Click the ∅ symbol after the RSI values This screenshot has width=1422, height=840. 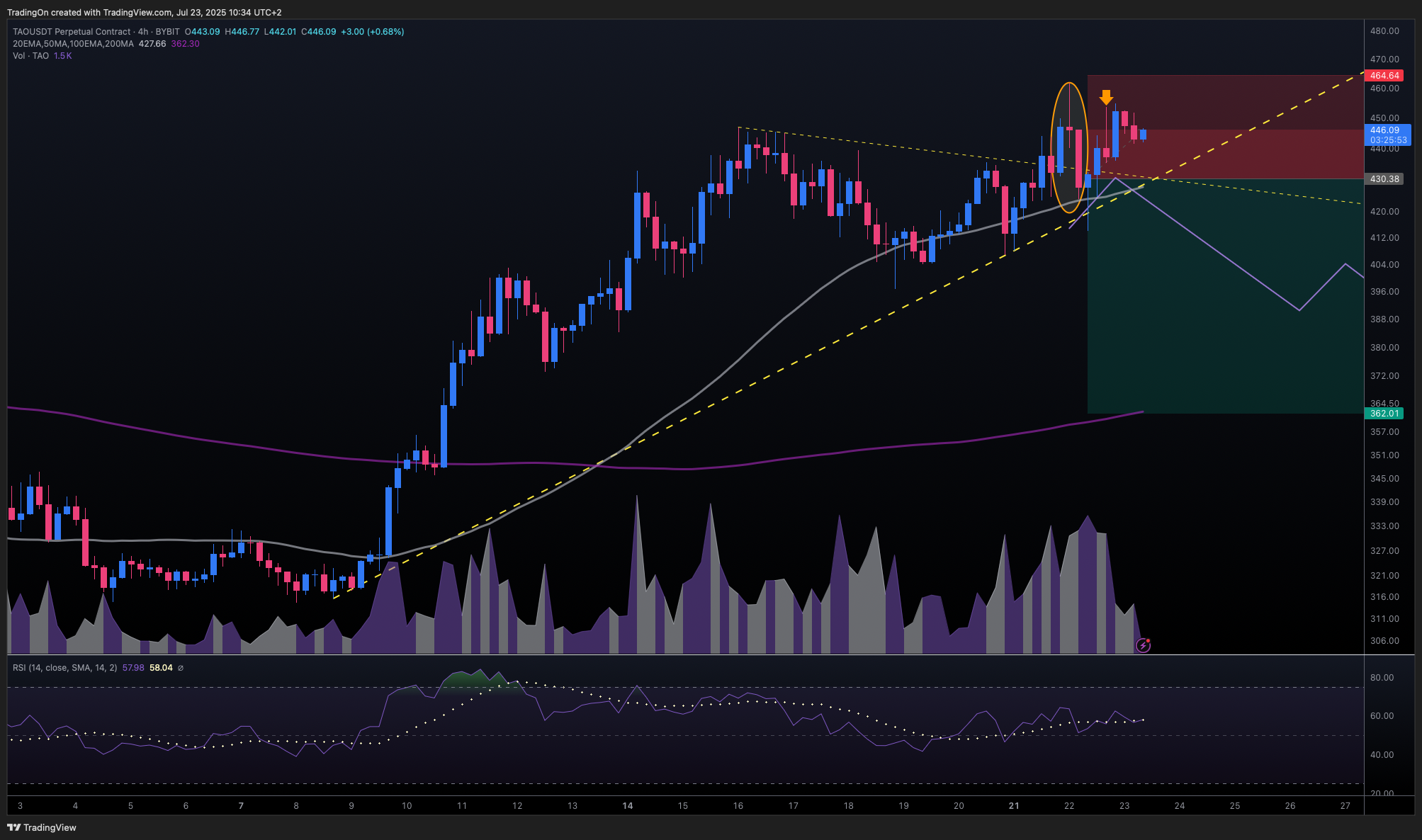click(180, 668)
